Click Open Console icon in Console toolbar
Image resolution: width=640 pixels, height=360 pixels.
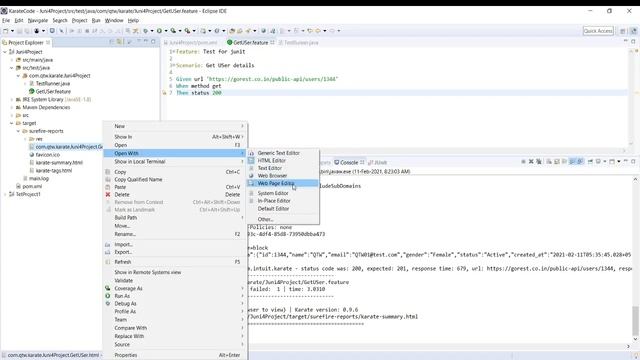pos(612,162)
